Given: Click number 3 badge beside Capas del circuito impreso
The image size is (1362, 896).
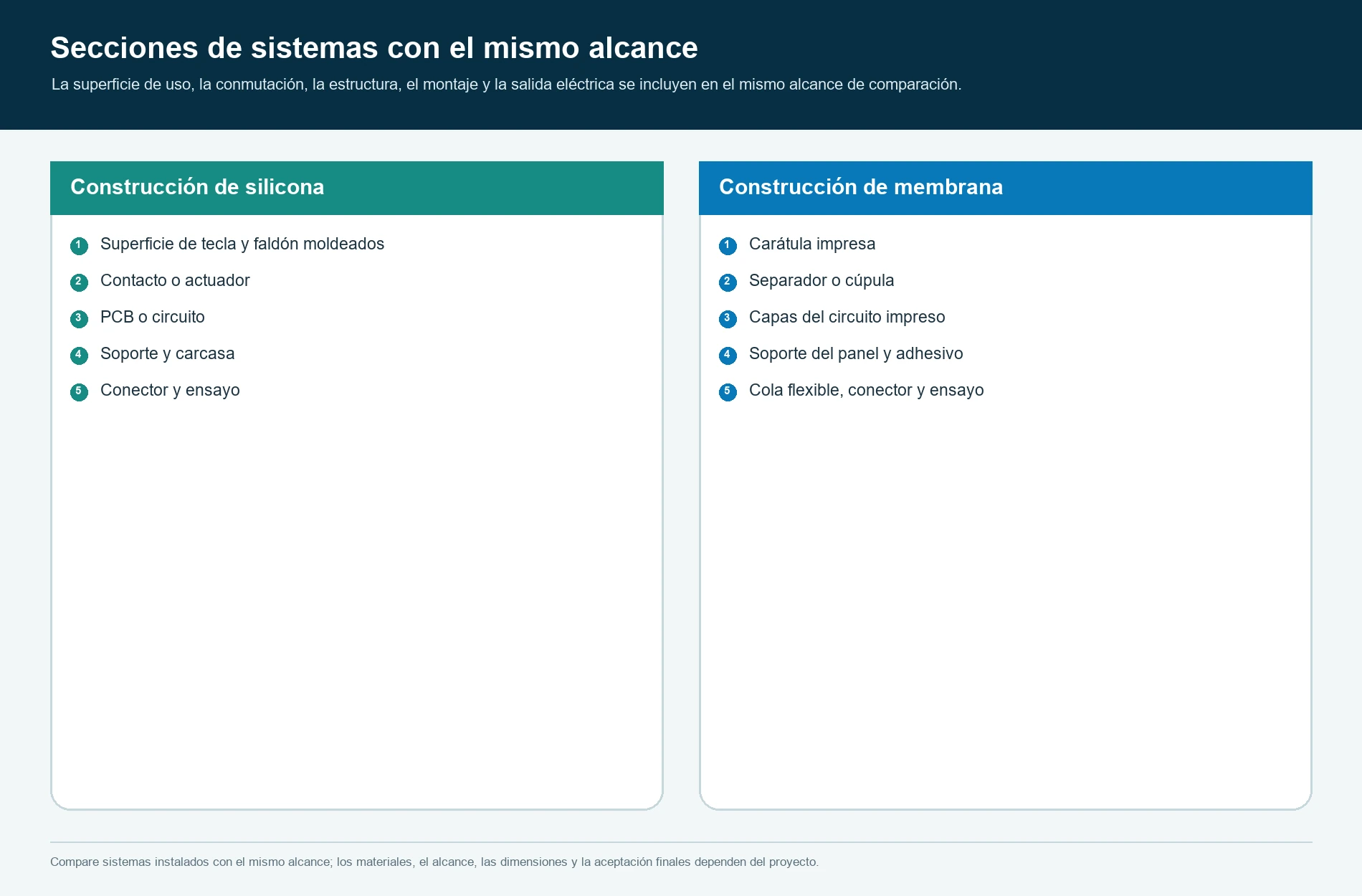Looking at the screenshot, I should point(728,319).
